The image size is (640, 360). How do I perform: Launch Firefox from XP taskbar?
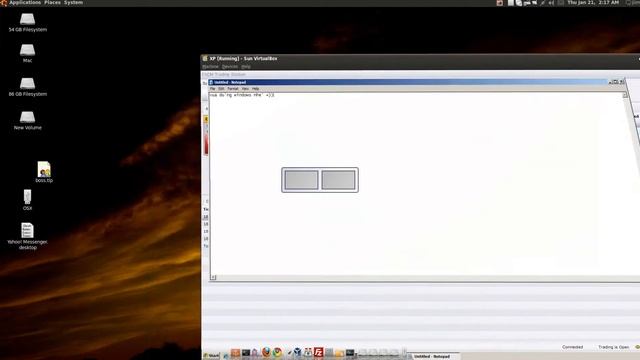point(266,352)
